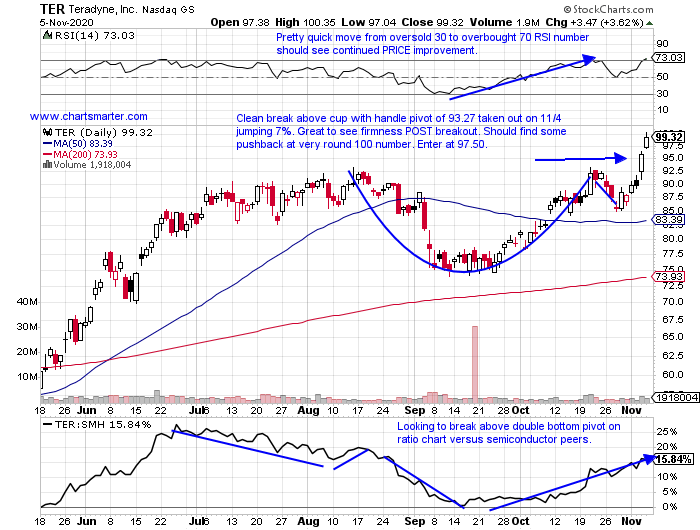Click the Low 97.04 value
Screen dimensions: 700x530
pos(369,22)
